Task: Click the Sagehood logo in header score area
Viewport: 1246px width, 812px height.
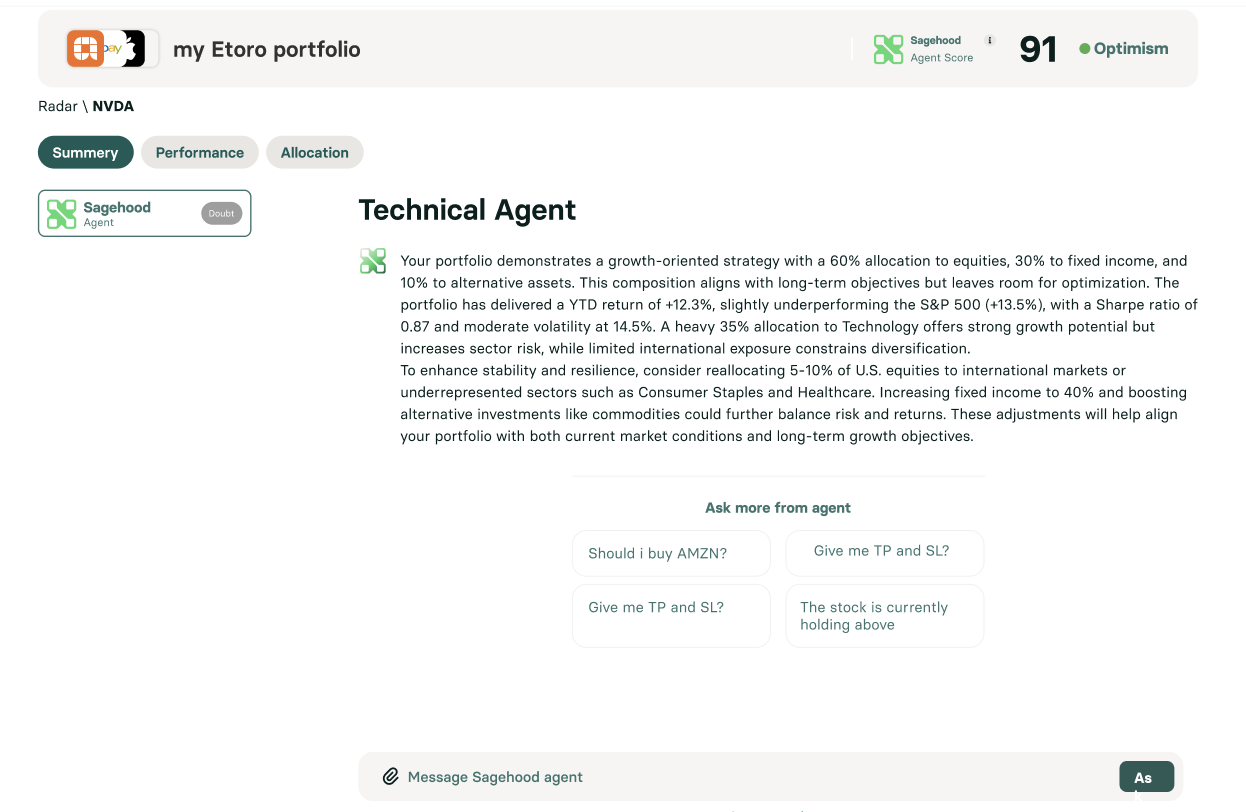Action: tap(888, 49)
